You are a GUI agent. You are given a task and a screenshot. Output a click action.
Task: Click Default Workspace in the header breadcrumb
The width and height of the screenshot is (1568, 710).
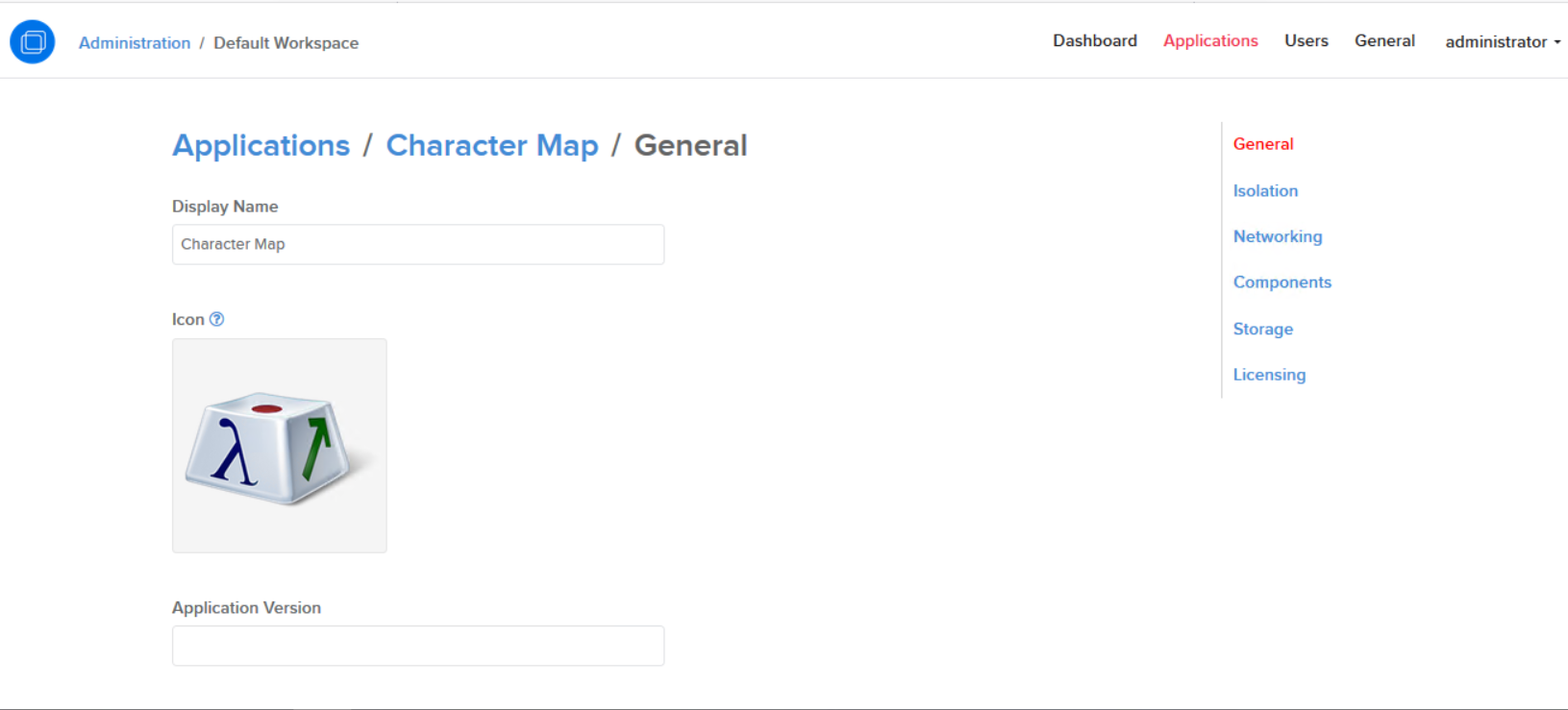point(286,43)
